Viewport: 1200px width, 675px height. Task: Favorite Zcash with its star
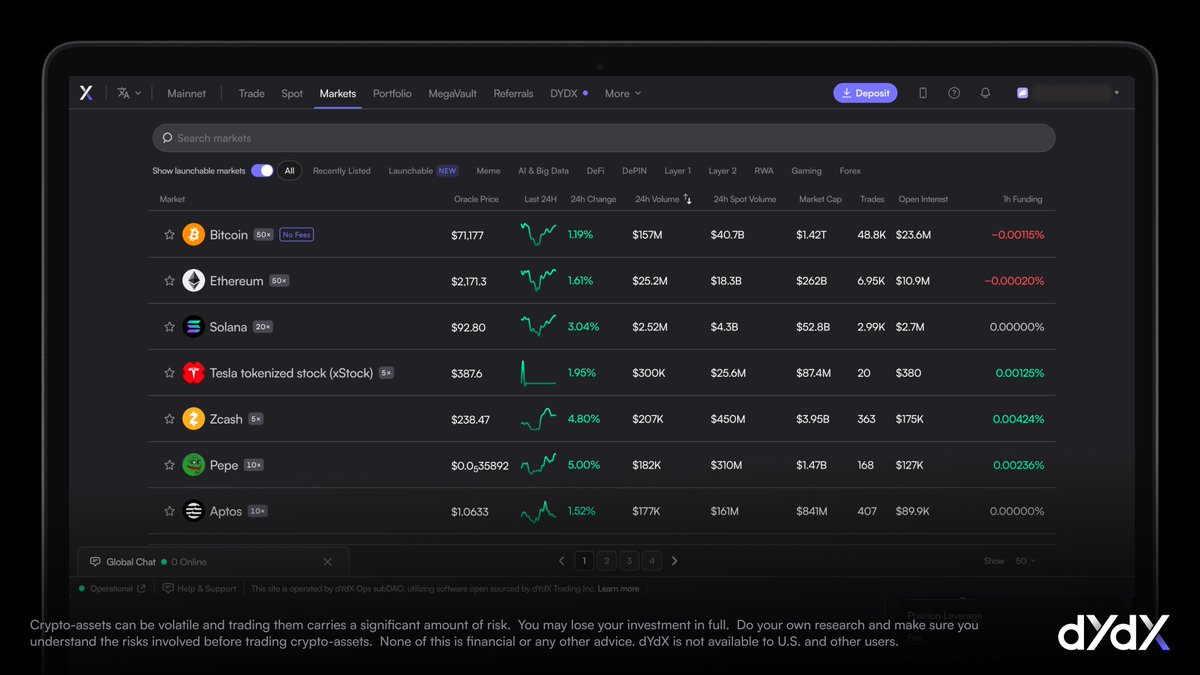coord(169,419)
